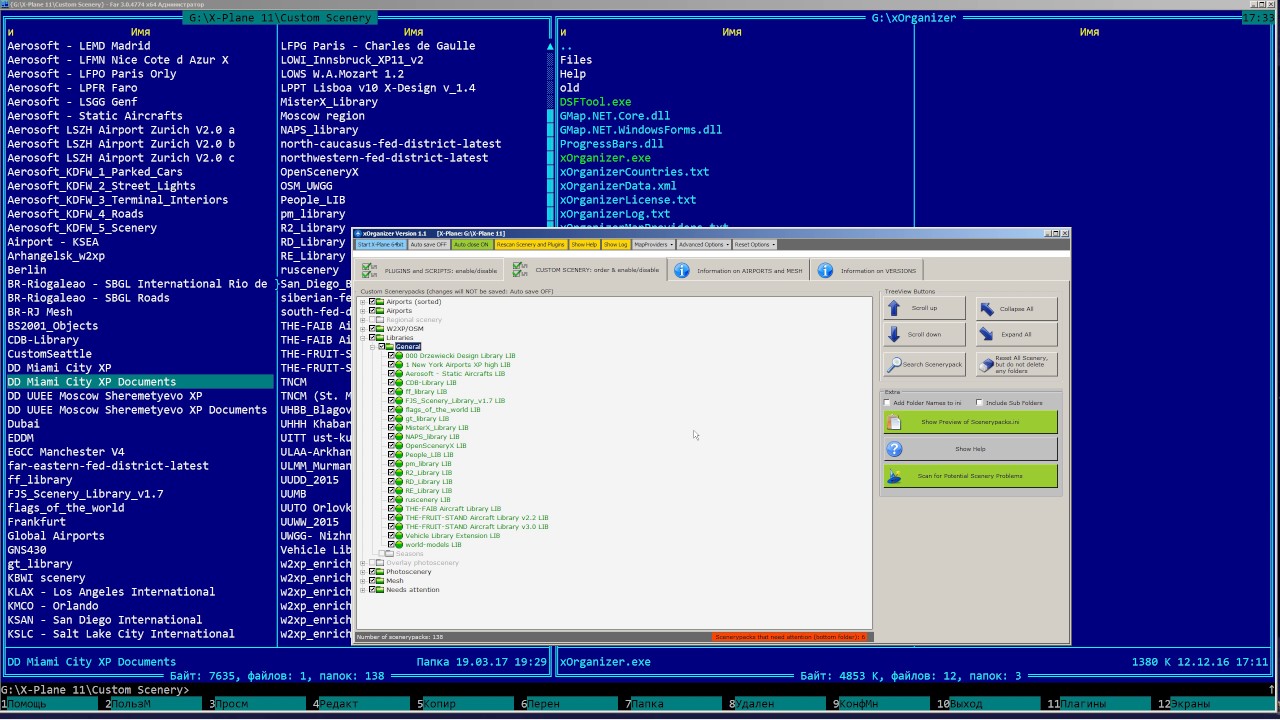Open the MapProviders dropdown
This screenshot has height=720, width=1280.
(x=653, y=244)
